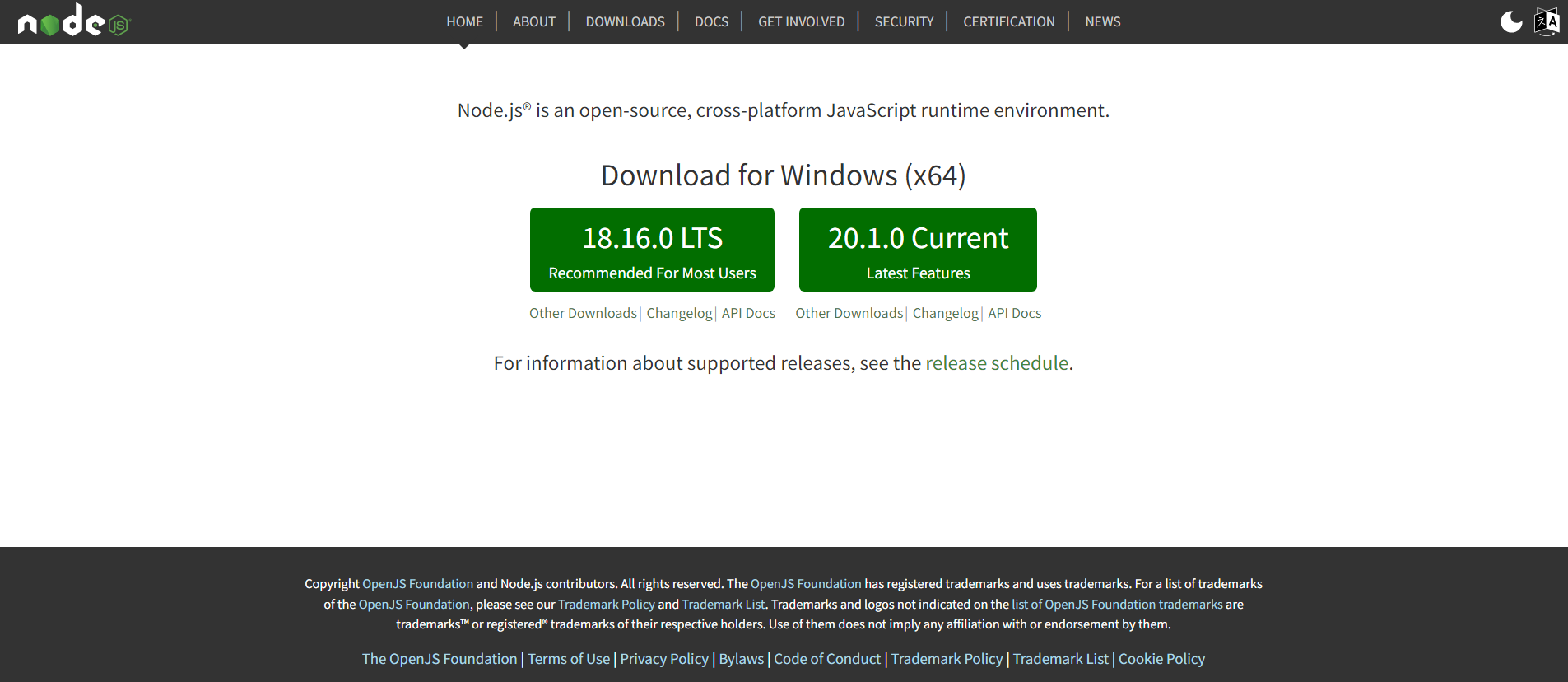The image size is (1568, 682).
Task: Follow the release schedule link
Action: point(997,363)
